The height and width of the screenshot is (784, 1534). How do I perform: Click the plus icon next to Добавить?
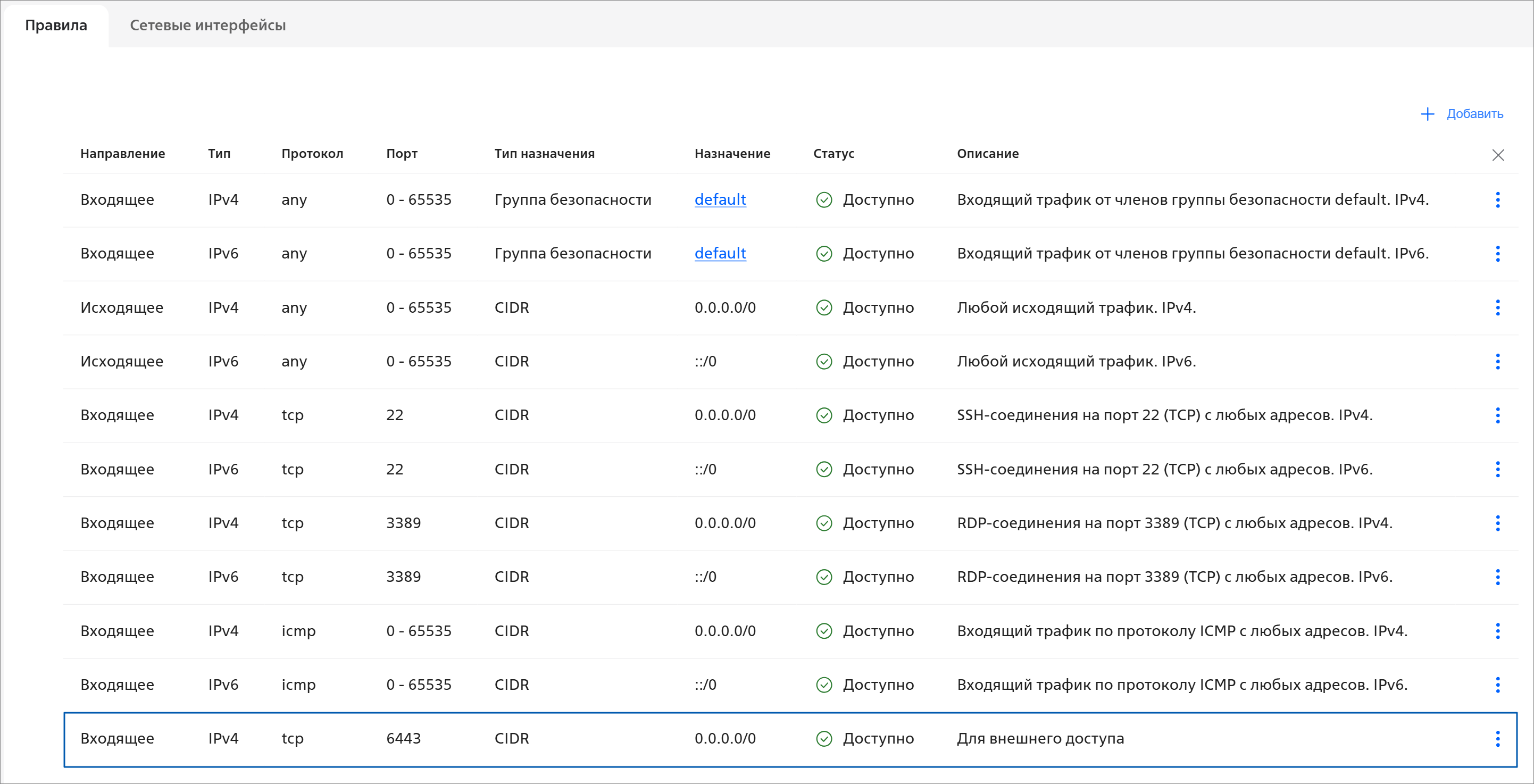1428,114
